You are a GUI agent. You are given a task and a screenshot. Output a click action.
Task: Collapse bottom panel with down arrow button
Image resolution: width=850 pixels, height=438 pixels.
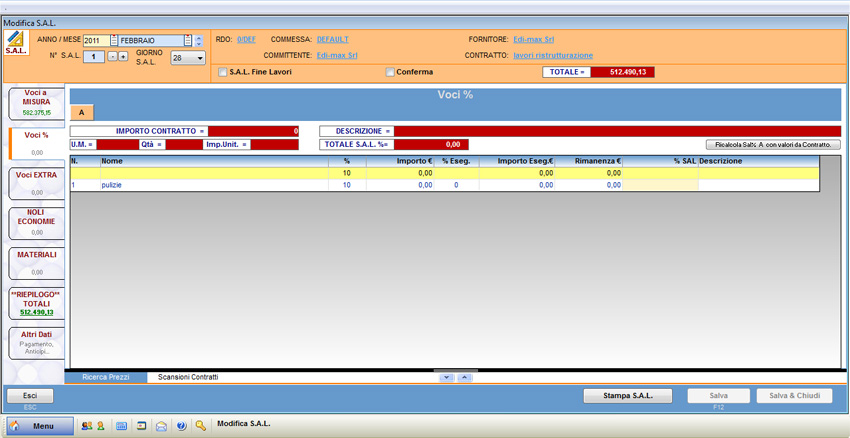(447, 378)
